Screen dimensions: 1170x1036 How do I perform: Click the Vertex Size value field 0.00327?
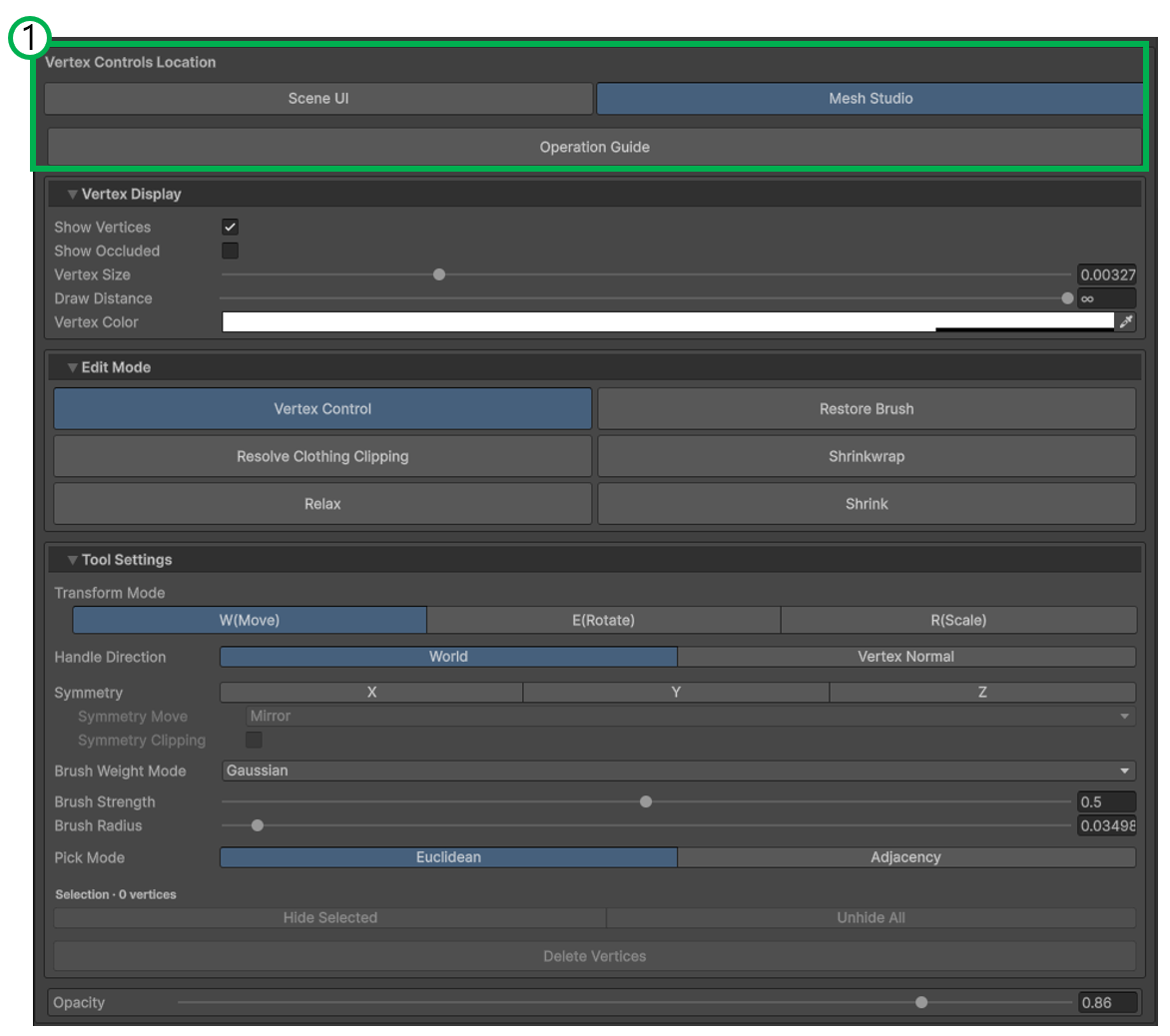click(x=1107, y=274)
